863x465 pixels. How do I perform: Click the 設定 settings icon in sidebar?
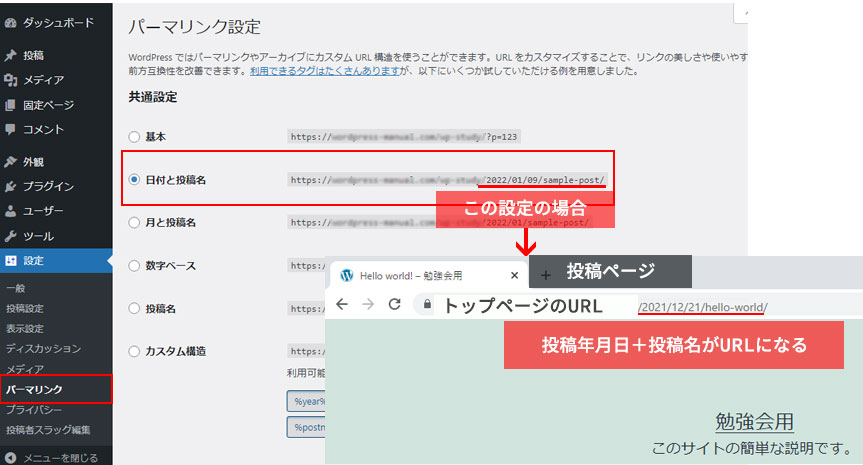(10, 261)
